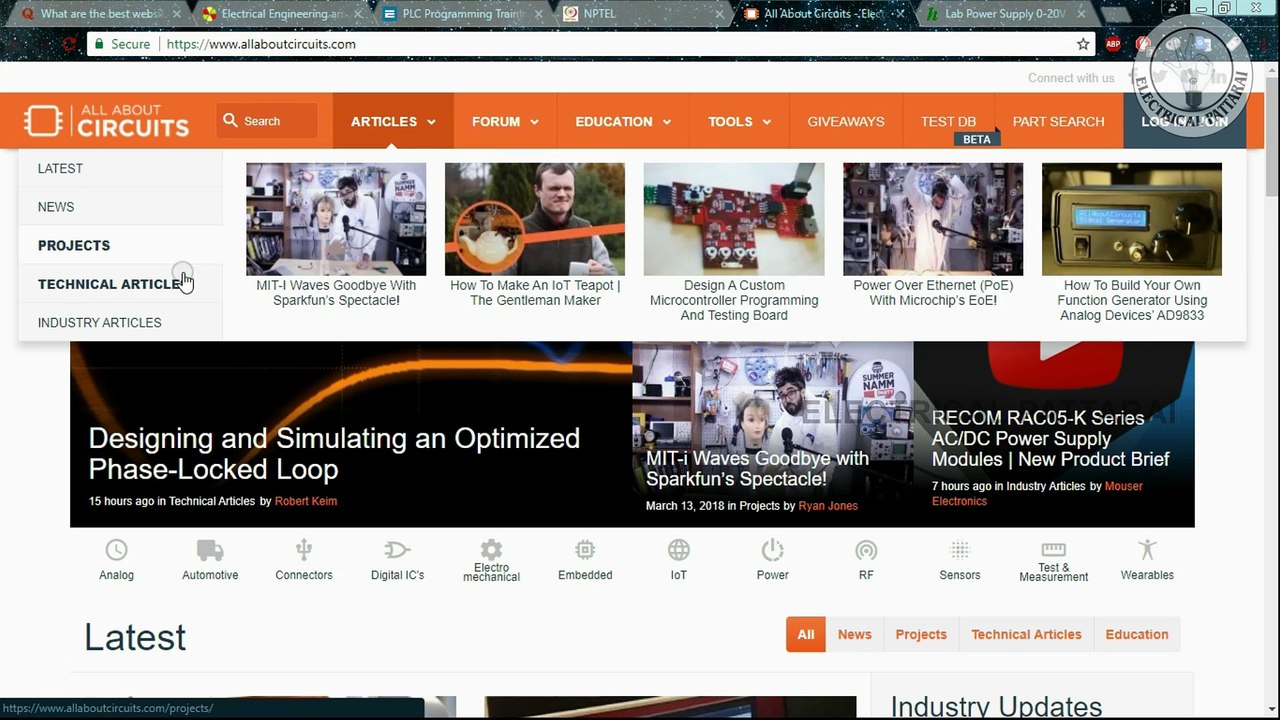
Task: Close the Electrical Engineering browser tab
Action: (358, 14)
